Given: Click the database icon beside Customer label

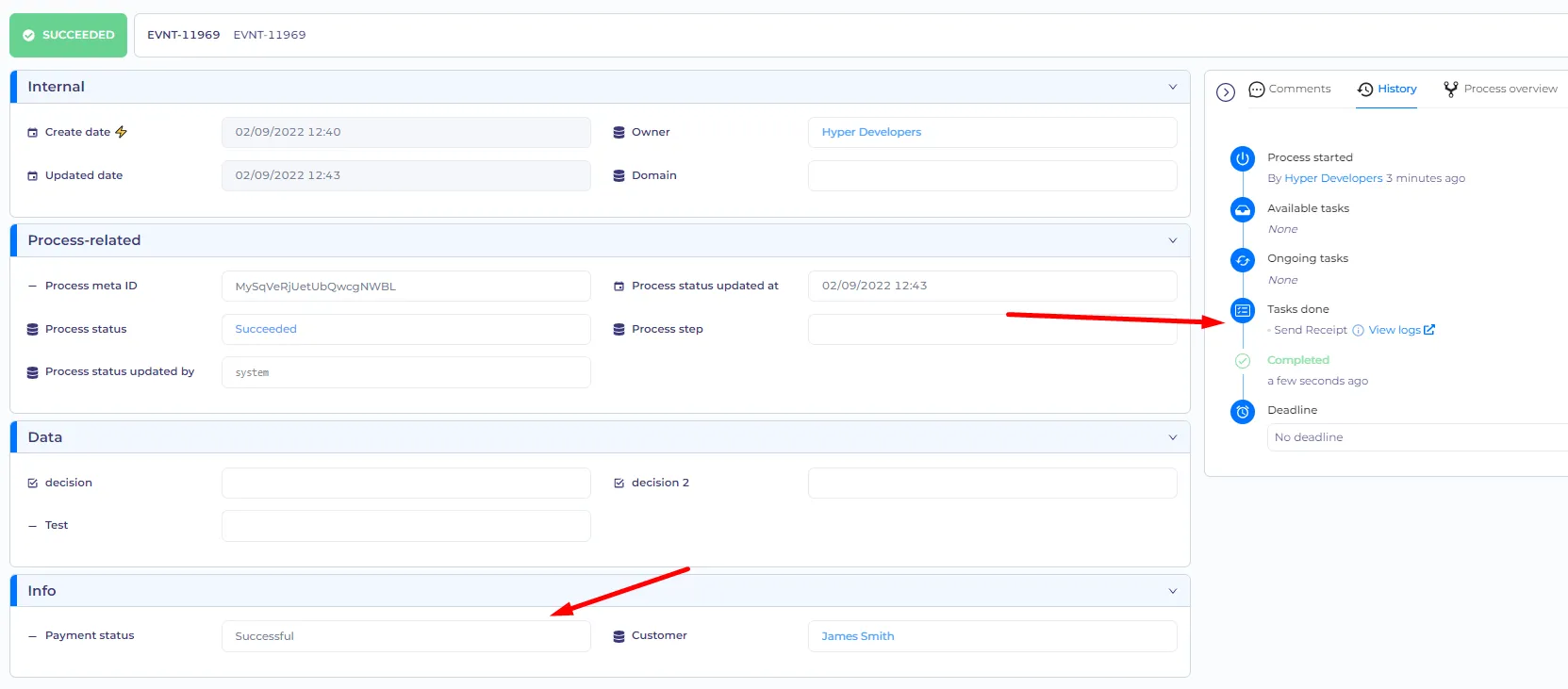Looking at the screenshot, I should 619,636.
